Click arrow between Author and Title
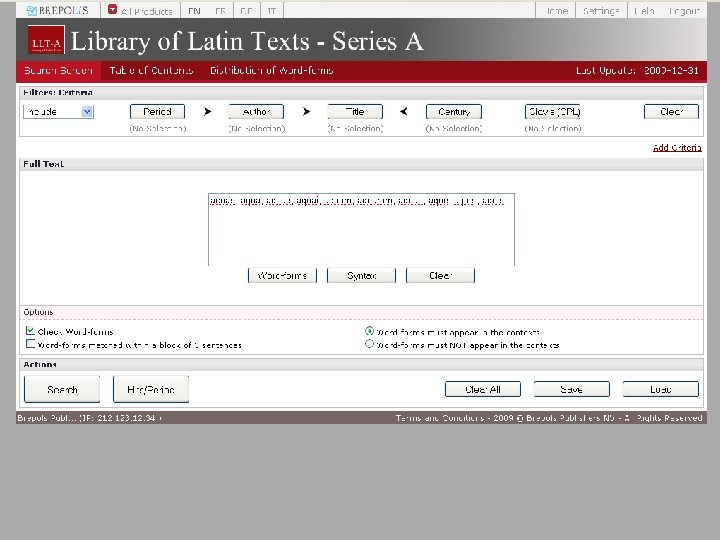Screen dimensions: 720x540 [x=306, y=111]
